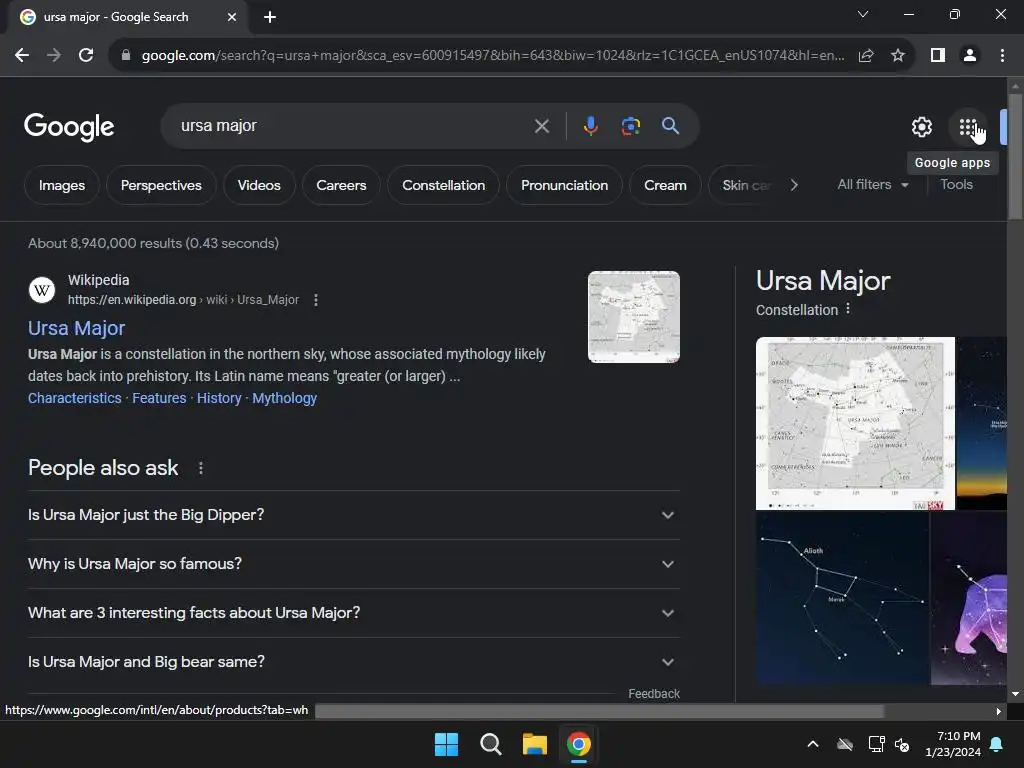This screenshot has width=1024, height=768.
Task: Open the large IAU star chart image
Action: coord(855,423)
